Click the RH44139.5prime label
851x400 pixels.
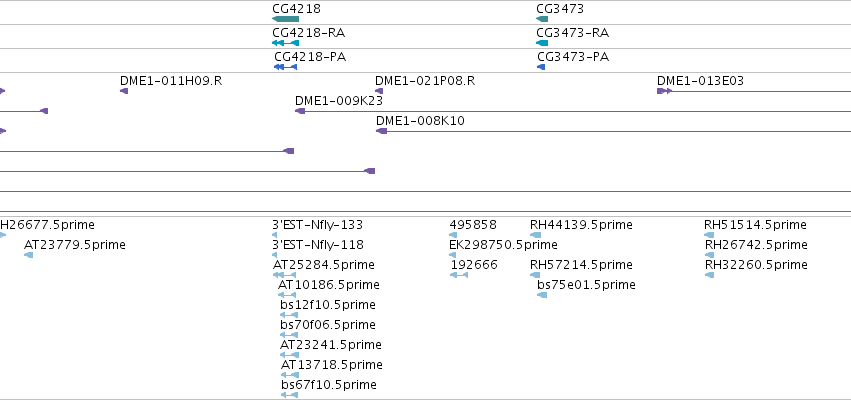point(581,225)
